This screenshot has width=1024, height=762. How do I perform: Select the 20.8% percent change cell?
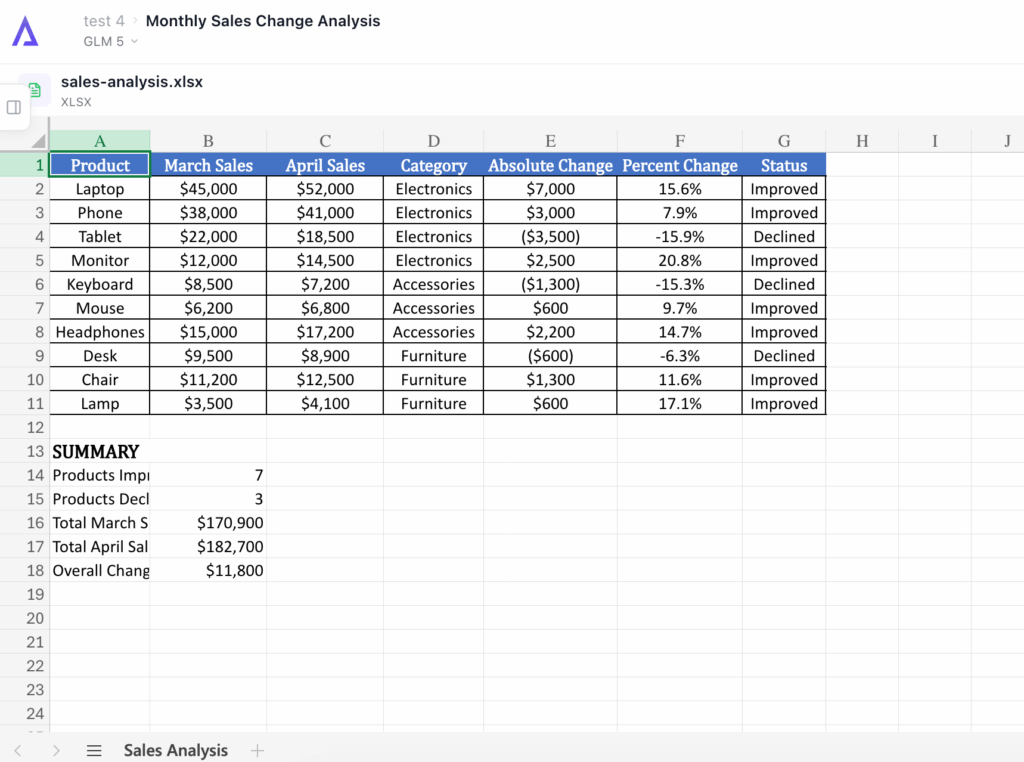(x=680, y=261)
